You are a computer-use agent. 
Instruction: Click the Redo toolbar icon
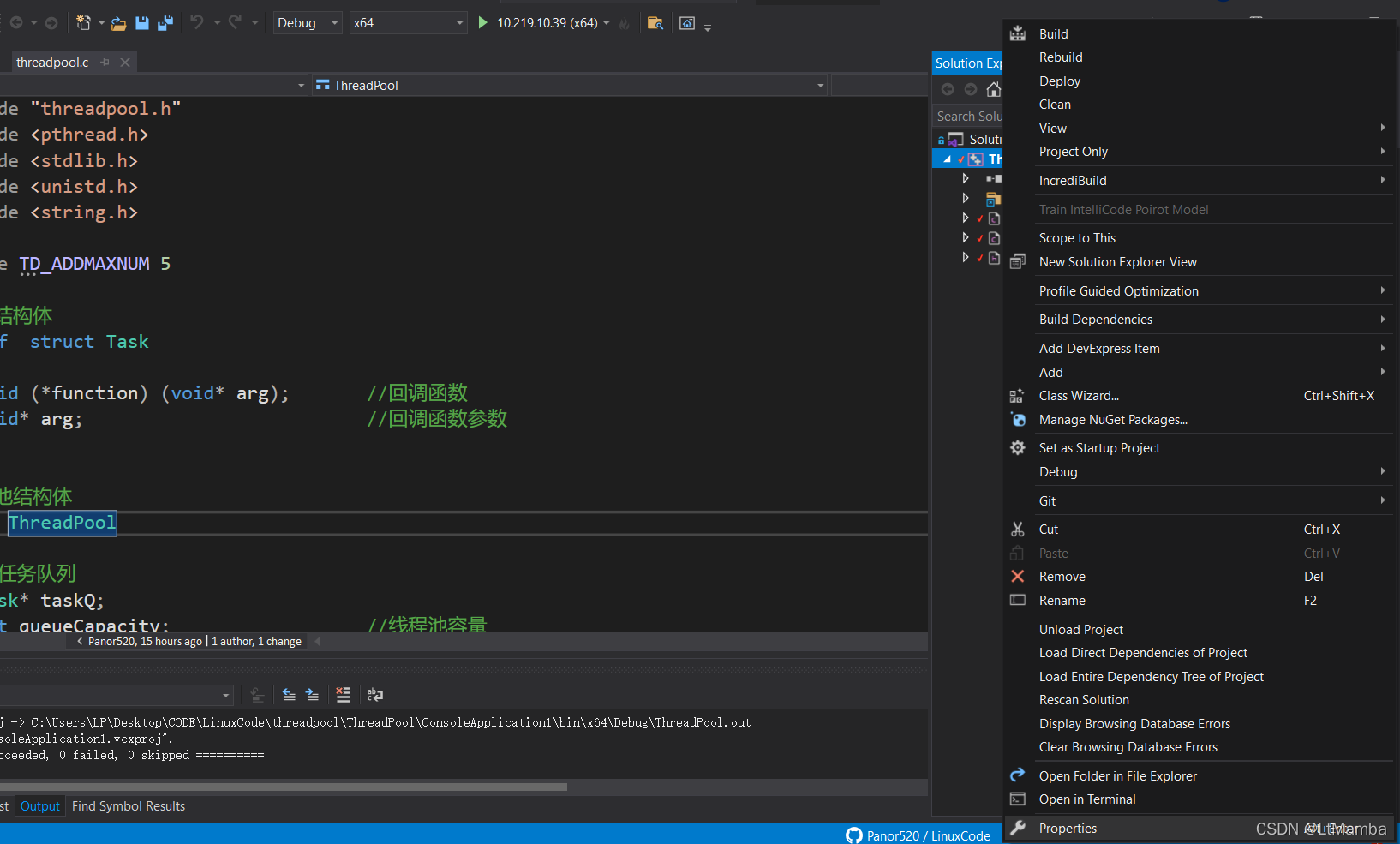[235, 23]
